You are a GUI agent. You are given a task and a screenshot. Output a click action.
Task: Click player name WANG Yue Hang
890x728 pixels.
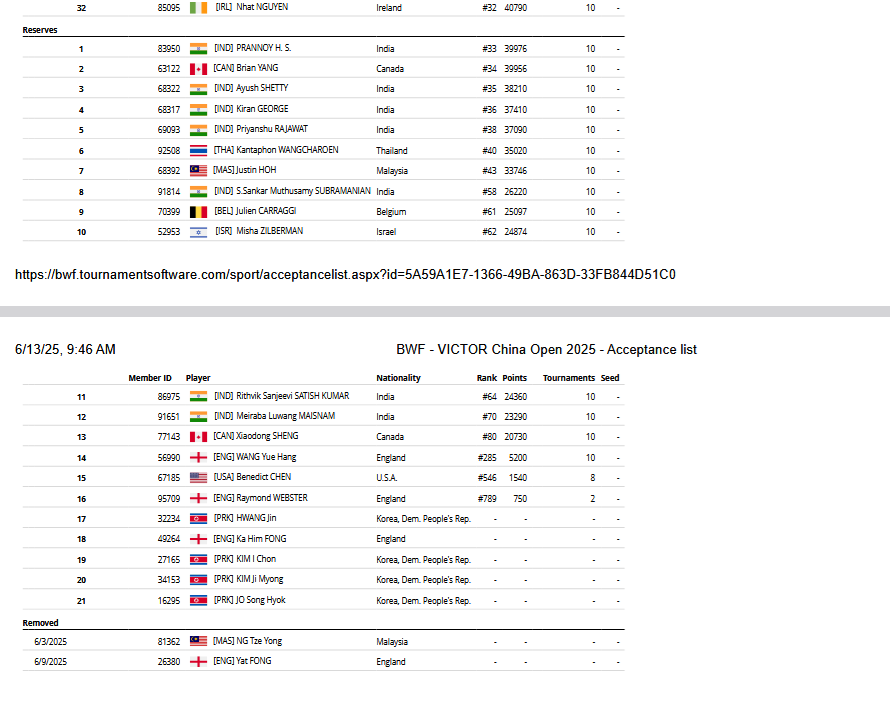point(266,457)
